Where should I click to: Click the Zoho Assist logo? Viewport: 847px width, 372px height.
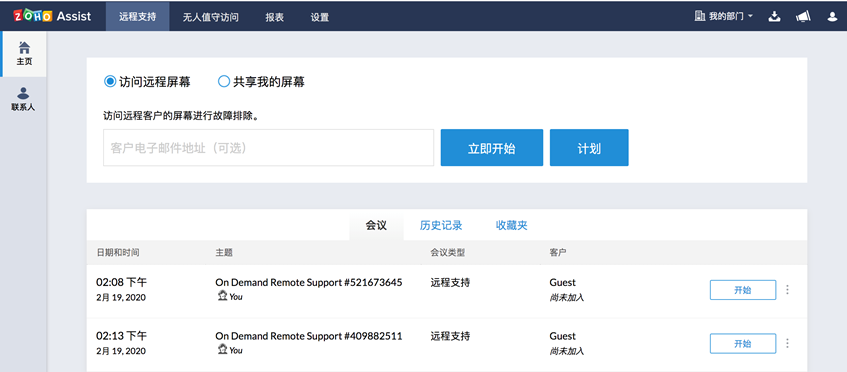[x=52, y=16]
